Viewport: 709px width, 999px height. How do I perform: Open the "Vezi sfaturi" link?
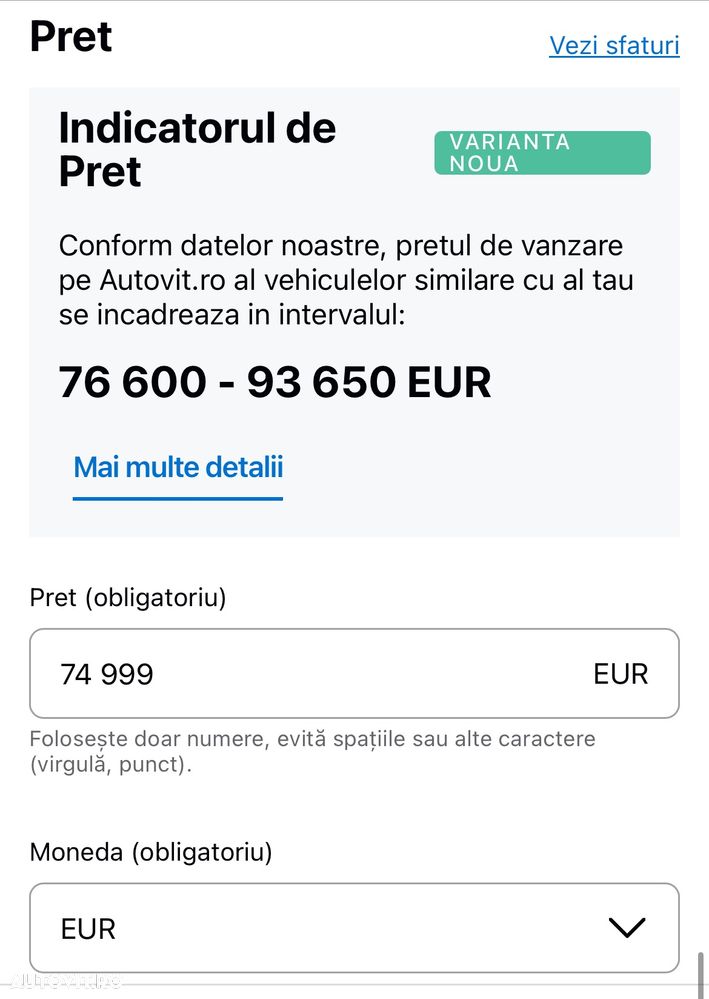(x=614, y=45)
